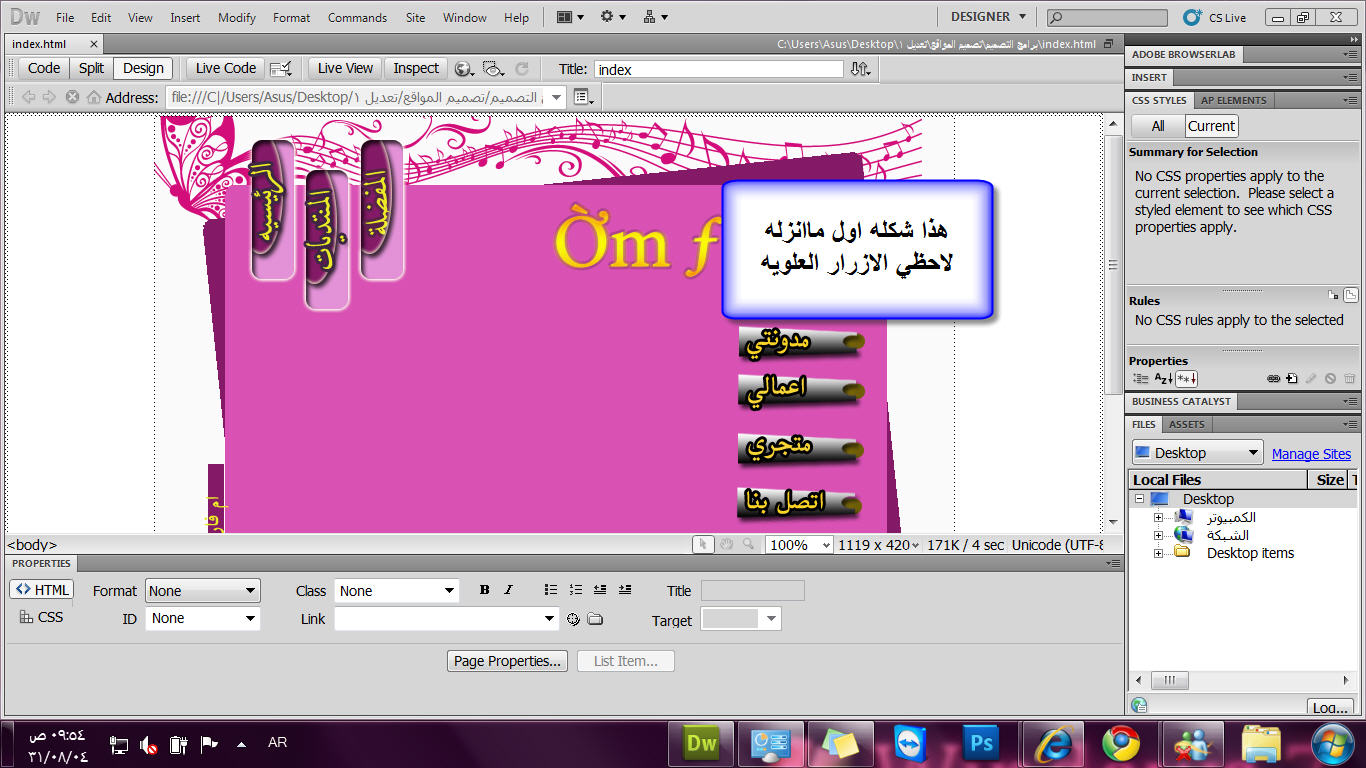1366x768 pixels.
Task: Click the Home icon beside Address
Action: click(x=94, y=97)
